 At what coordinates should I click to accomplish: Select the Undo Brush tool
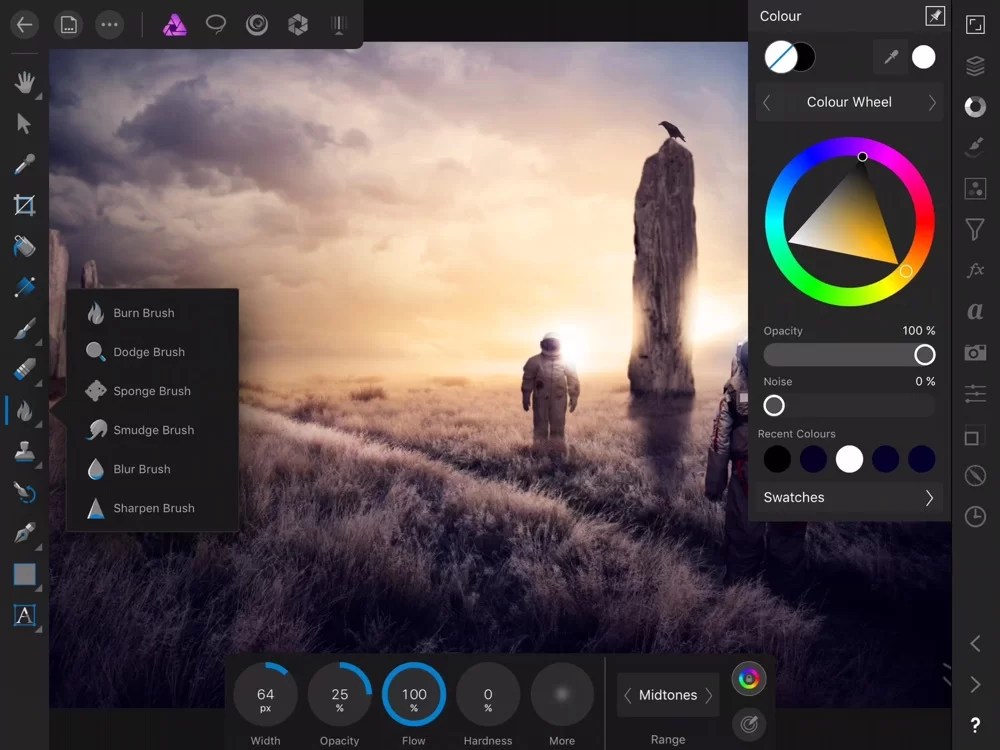coord(24,492)
